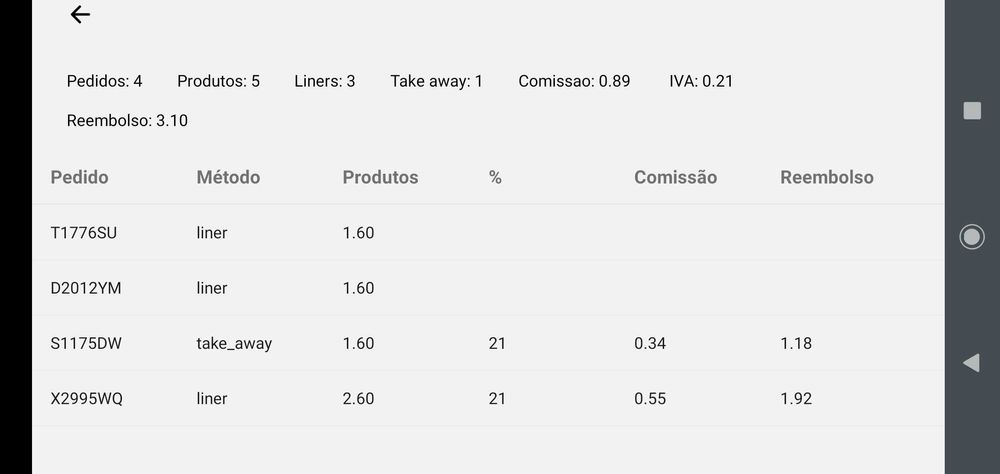Tap the Pedidos: 4 summary

[x=104, y=81]
